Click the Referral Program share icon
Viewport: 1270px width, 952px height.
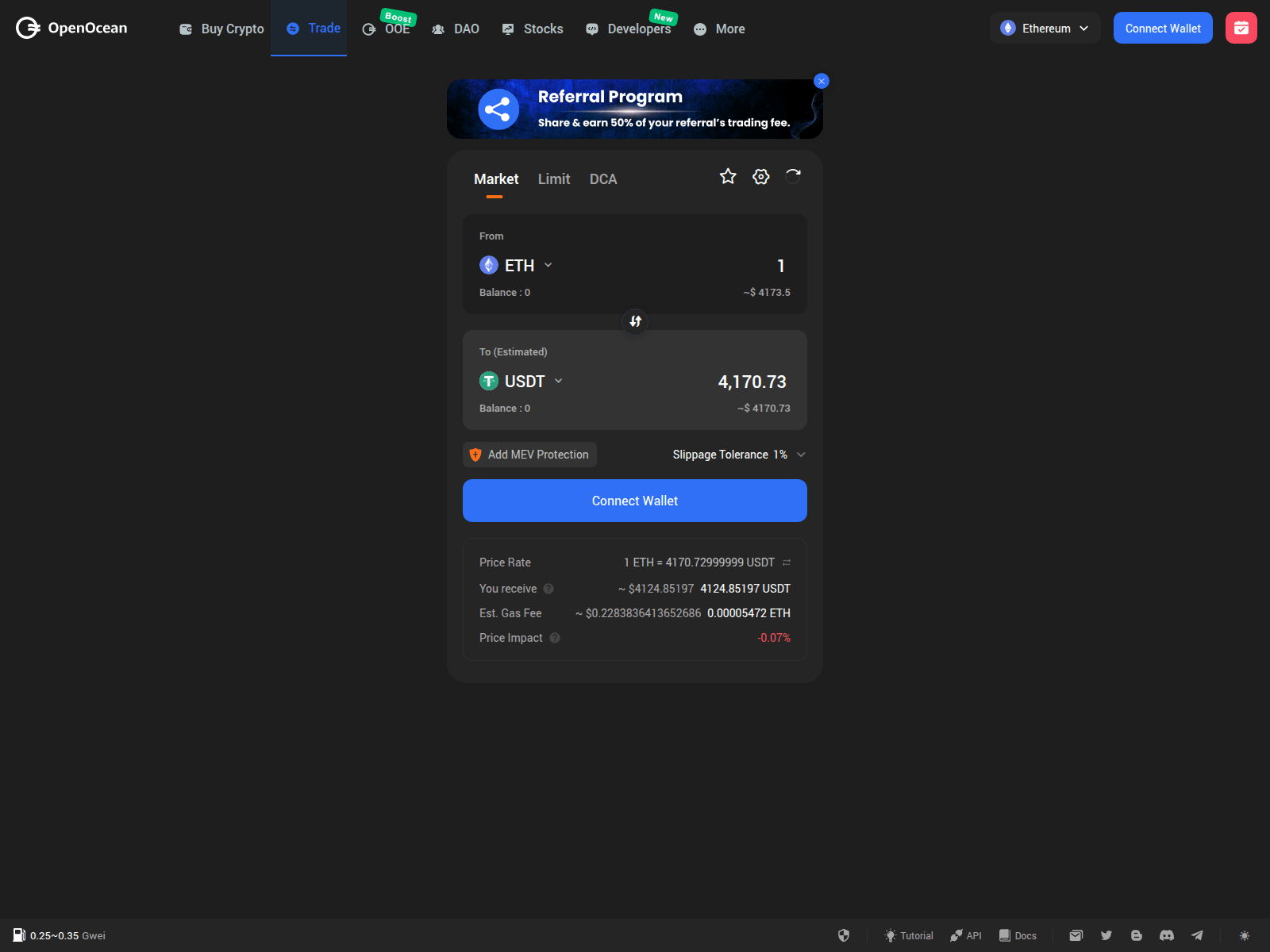(498, 109)
